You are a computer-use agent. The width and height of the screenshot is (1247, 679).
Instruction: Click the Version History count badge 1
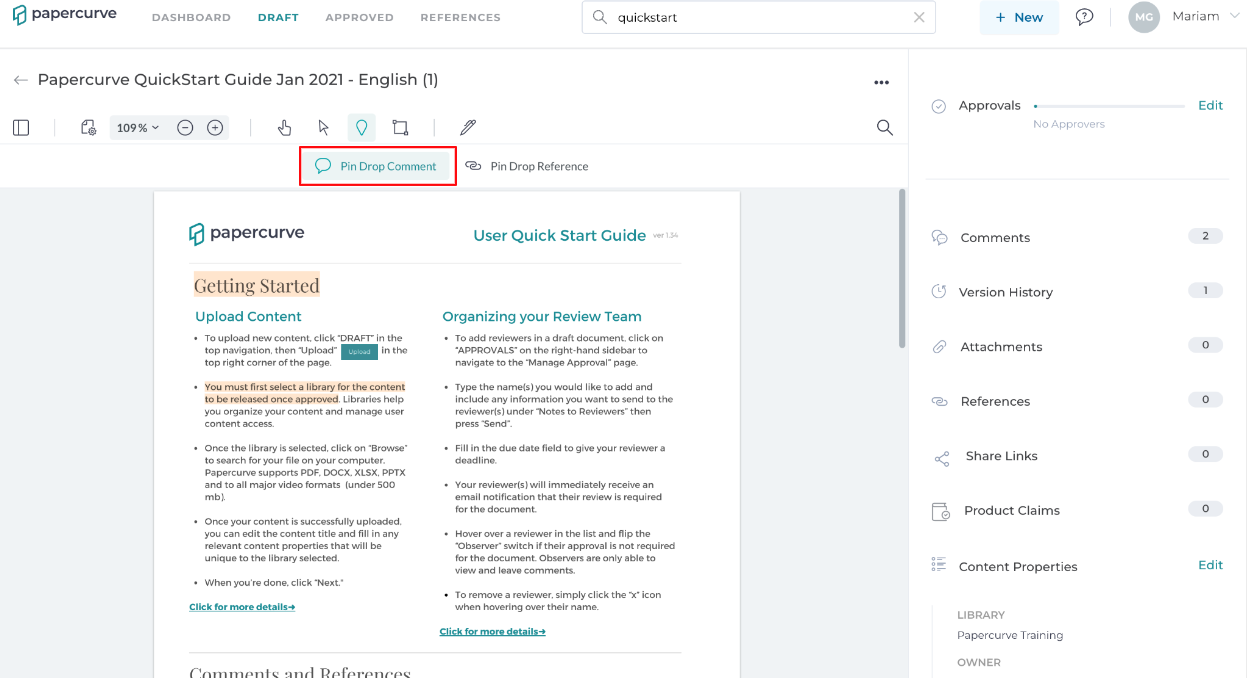1205,290
